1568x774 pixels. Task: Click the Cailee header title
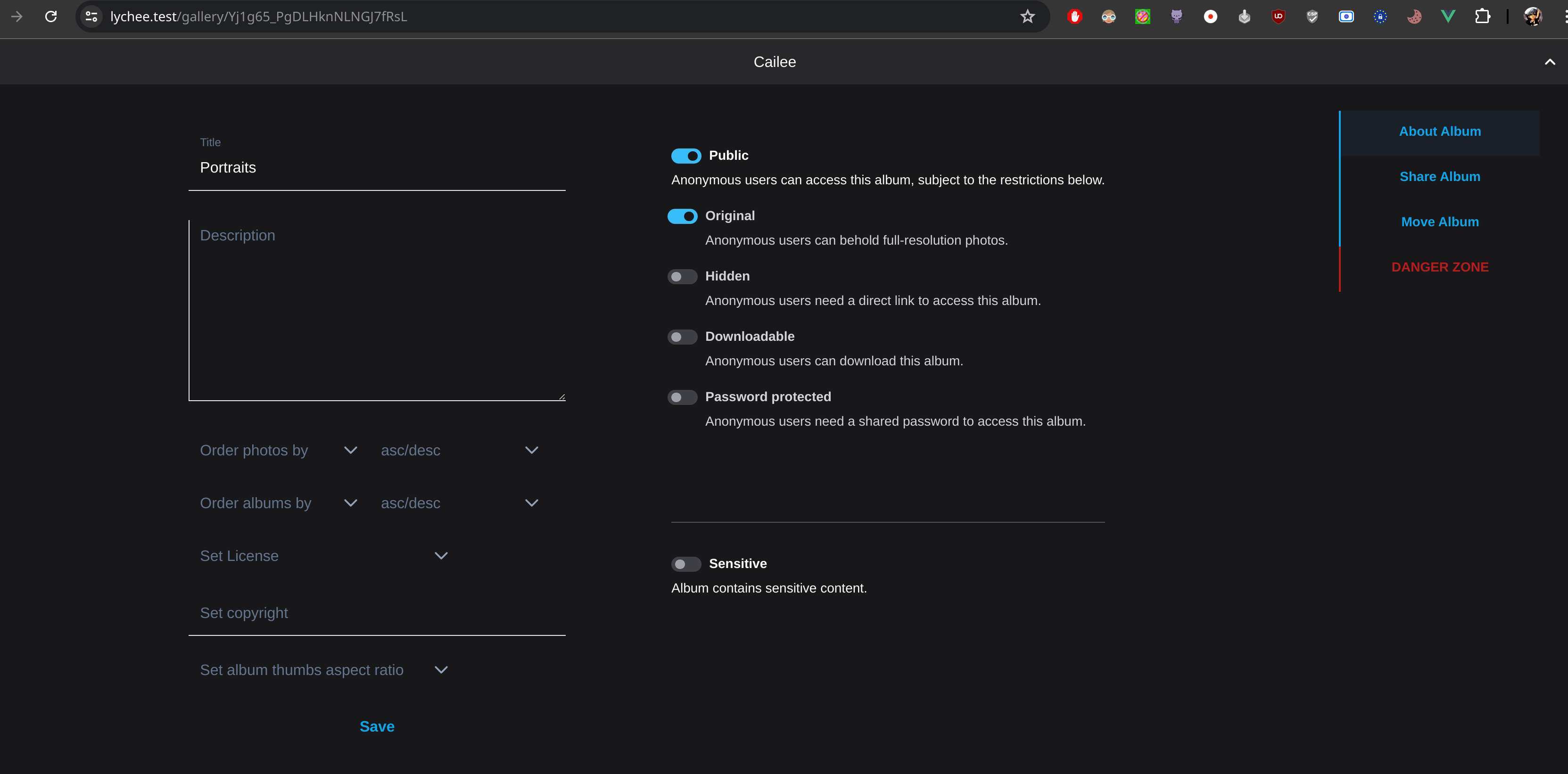(774, 62)
